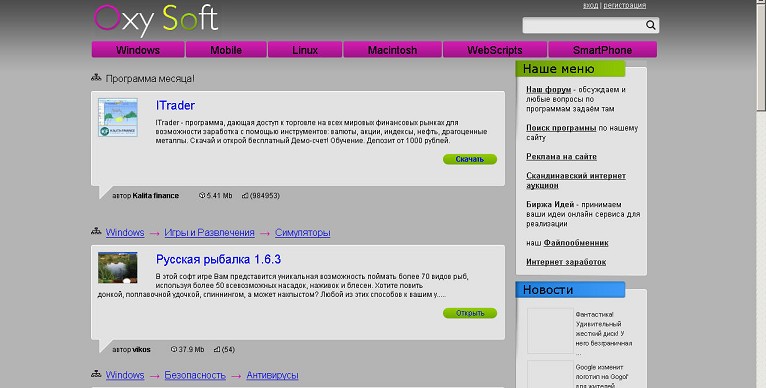Click the search magnifier icon
Screen dimensions: 766x388
point(651,25)
